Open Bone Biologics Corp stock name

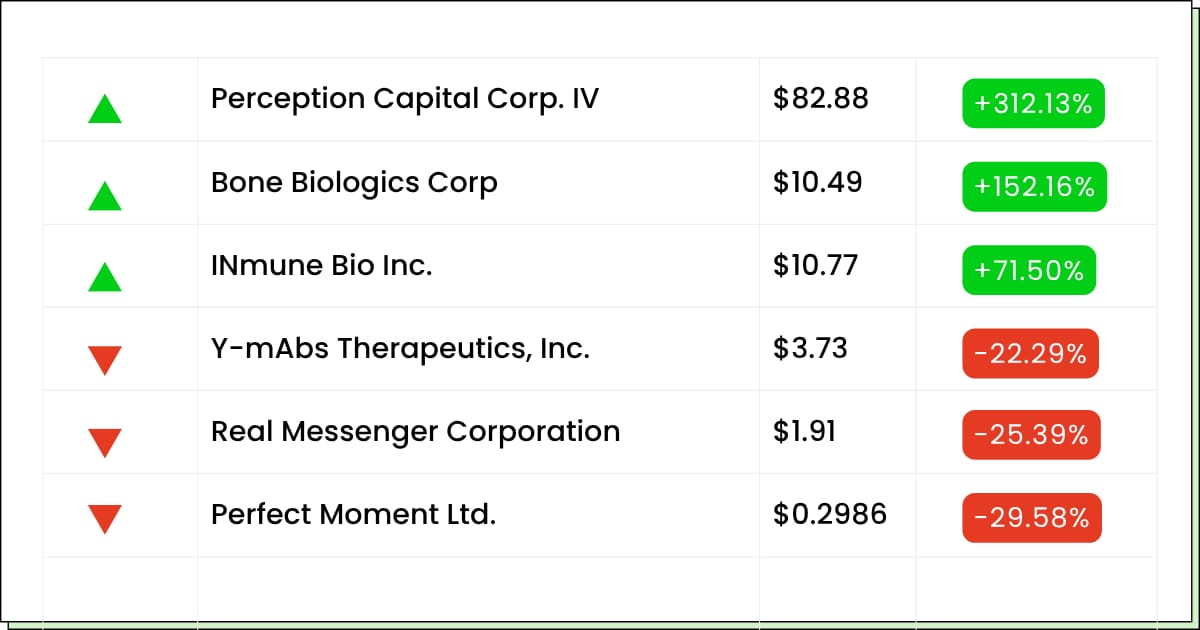[x=354, y=183]
